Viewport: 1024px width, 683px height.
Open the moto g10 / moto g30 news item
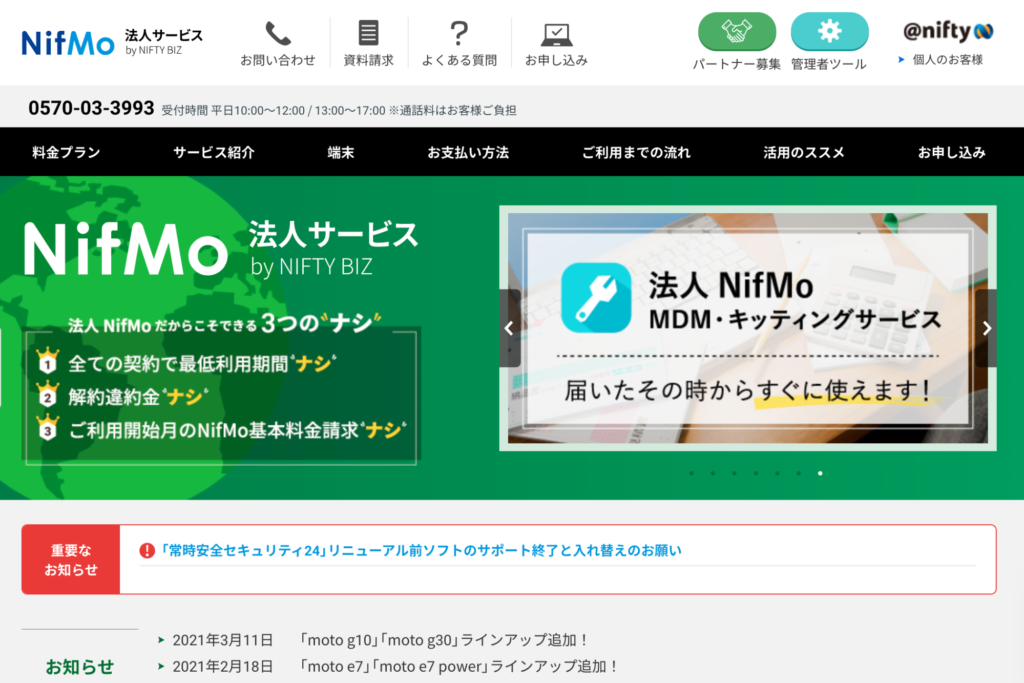[x=445, y=640]
